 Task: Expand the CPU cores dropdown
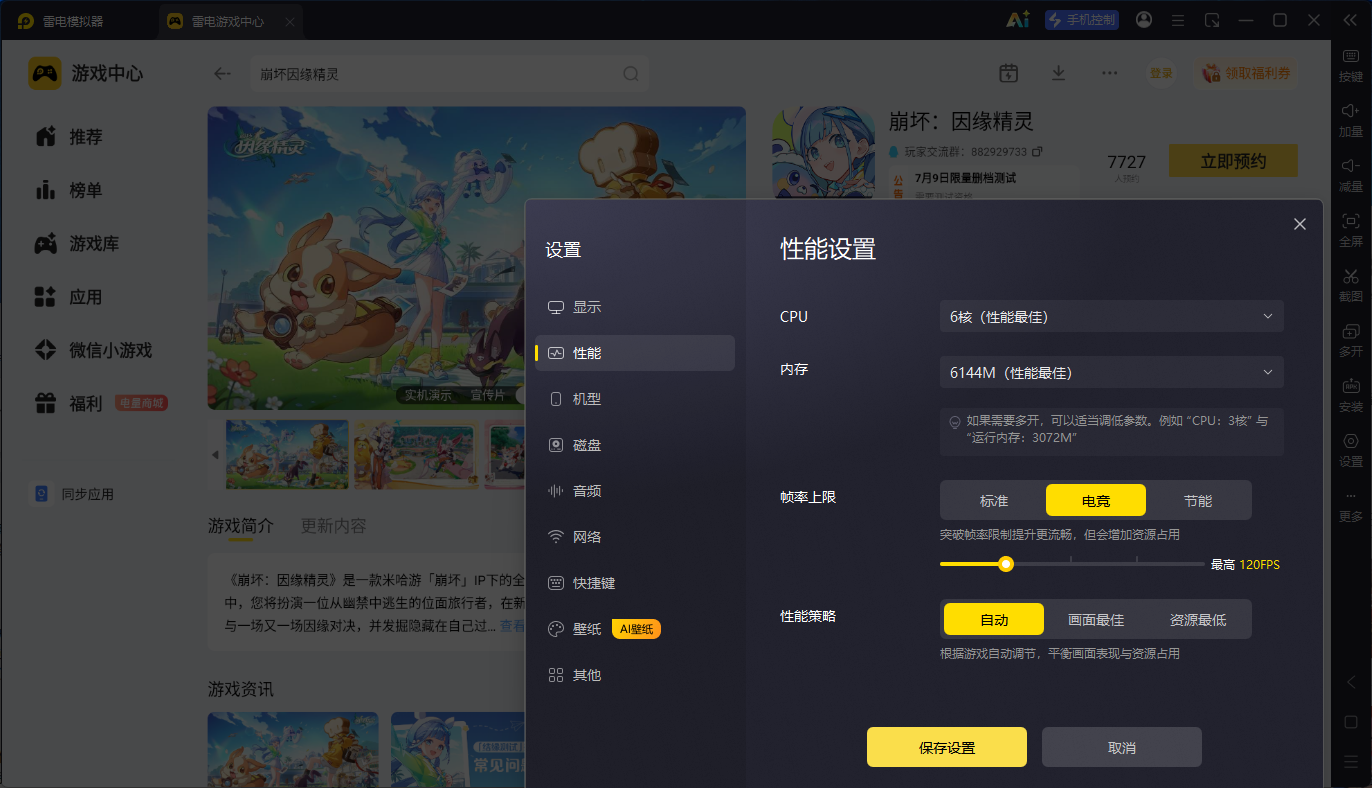(x=1112, y=316)
